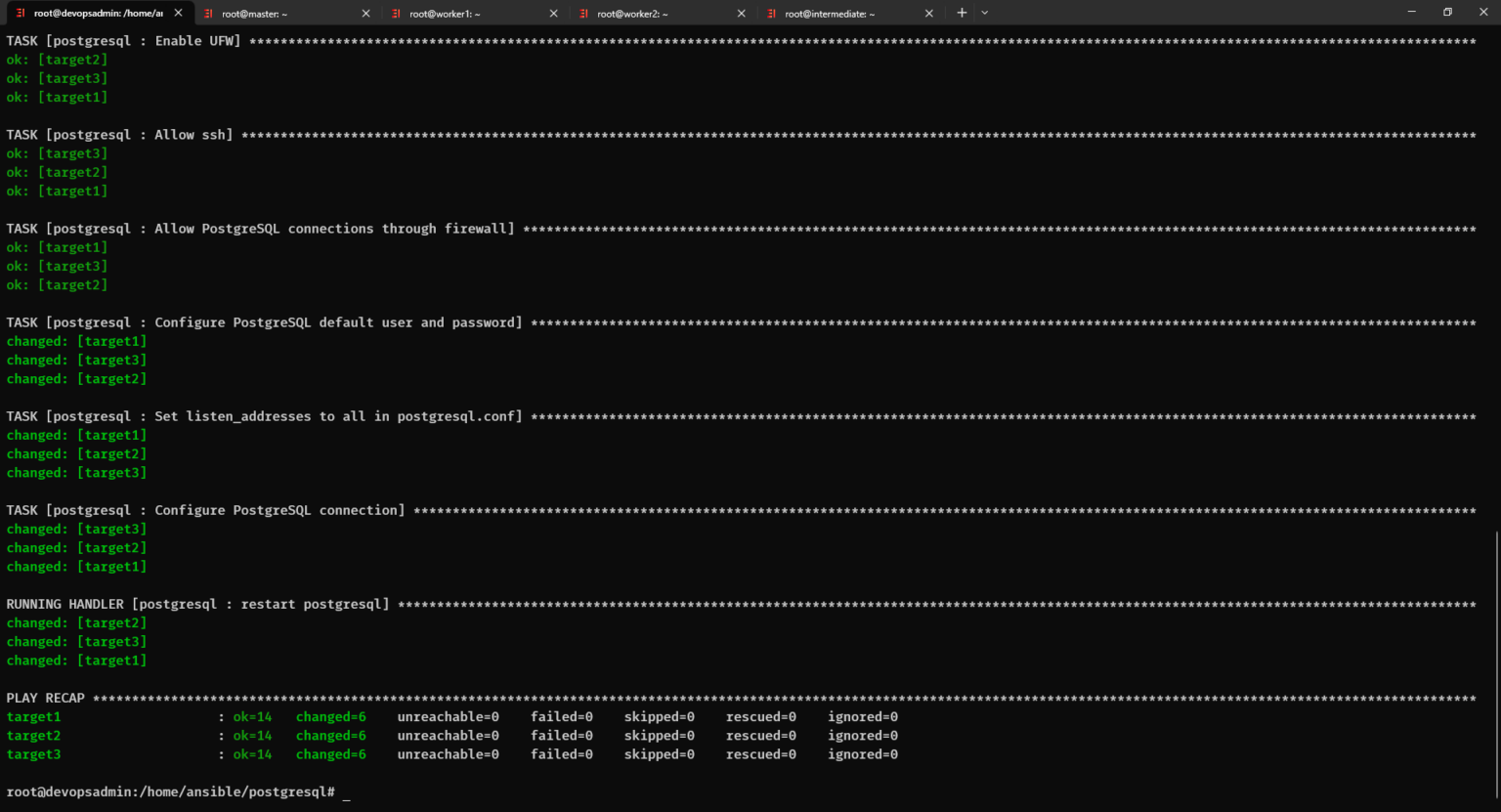Close the root@worker1 tab
This screenshot has height=812, width=1501.
coord(553,14)
